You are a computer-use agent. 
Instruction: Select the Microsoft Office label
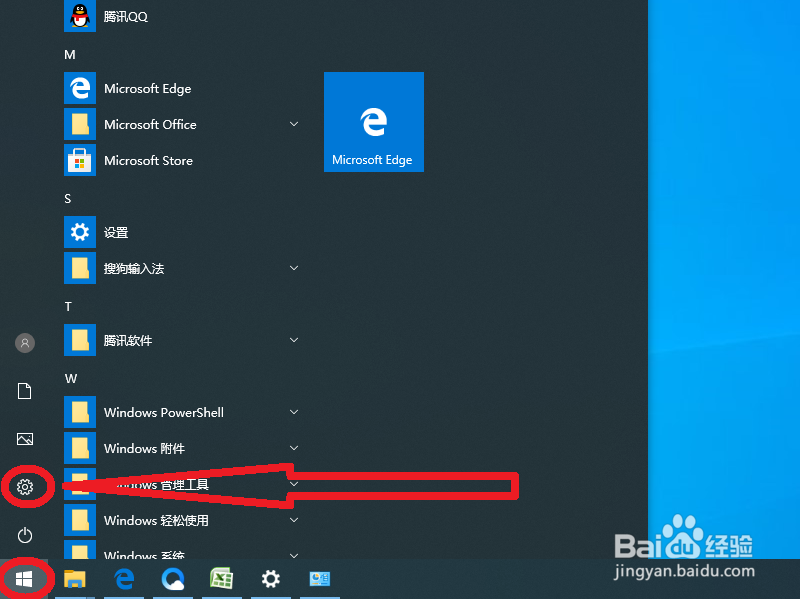click(x=150, y=124)
